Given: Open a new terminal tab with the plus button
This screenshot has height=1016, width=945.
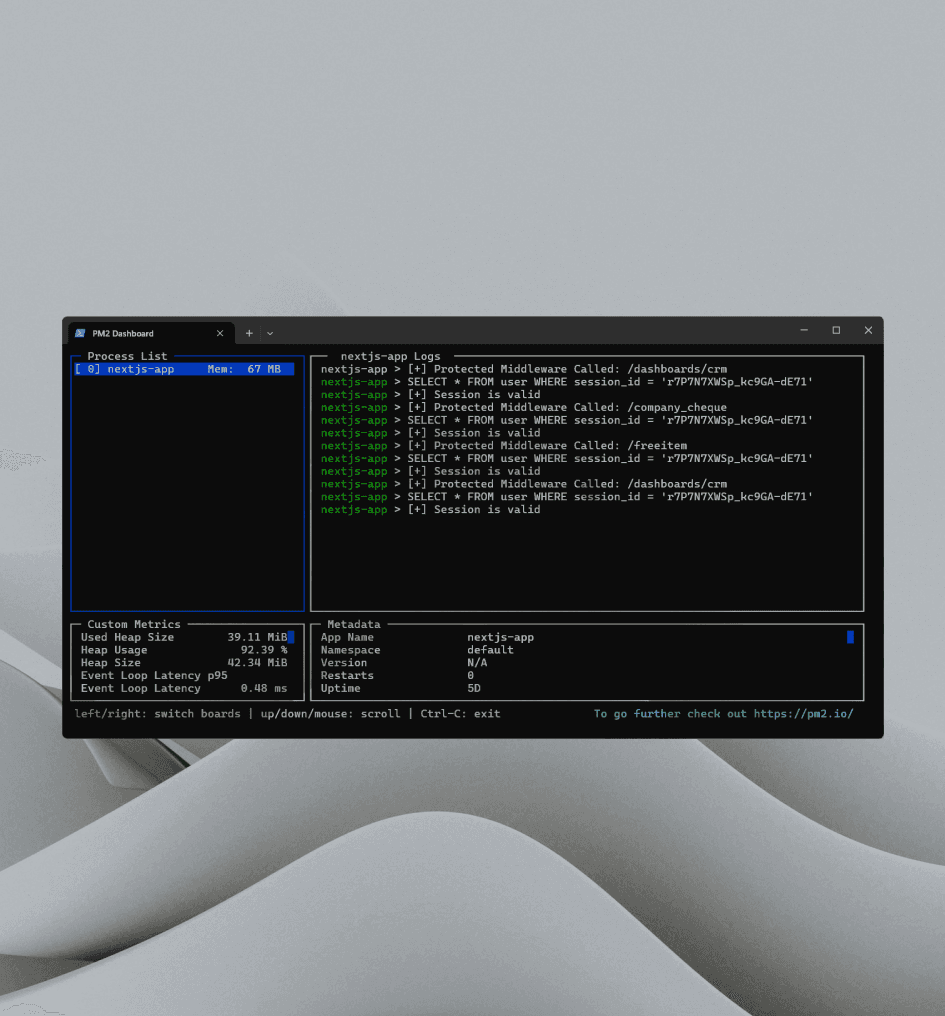Looking at the screenshot, I should pyautogui.click(x=249, y=333).
